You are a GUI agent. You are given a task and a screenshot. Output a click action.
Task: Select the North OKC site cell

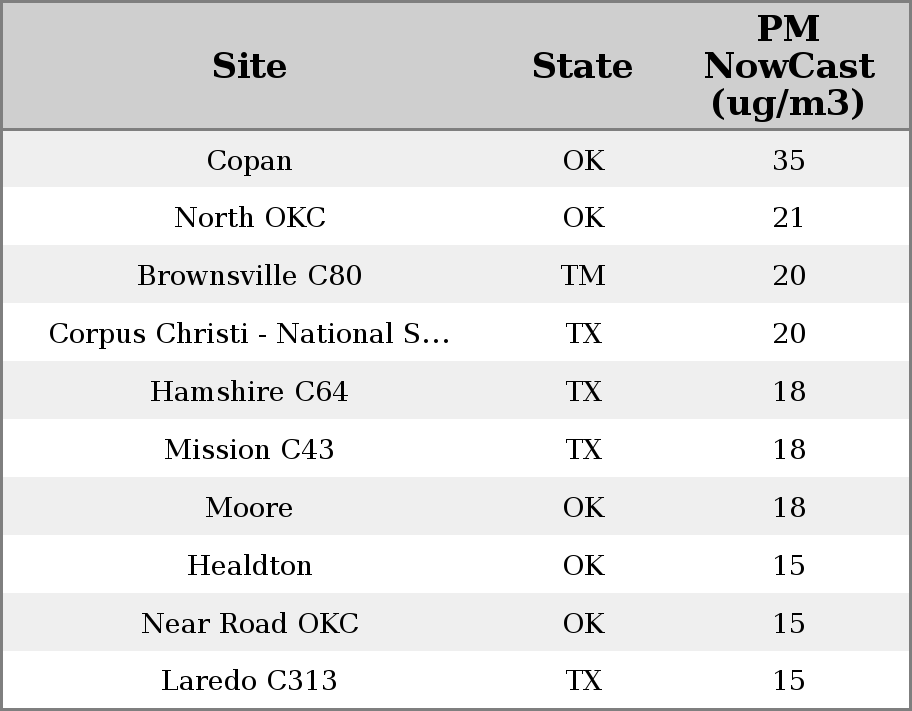[249, 218]
